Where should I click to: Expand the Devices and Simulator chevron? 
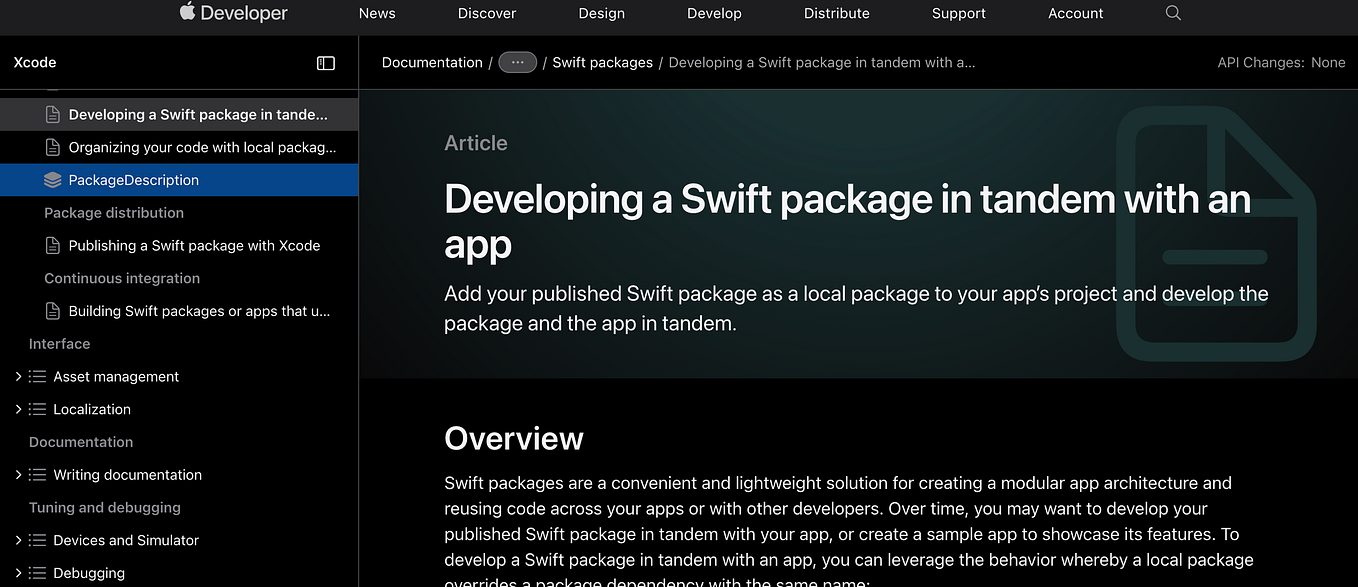[18, 541]
